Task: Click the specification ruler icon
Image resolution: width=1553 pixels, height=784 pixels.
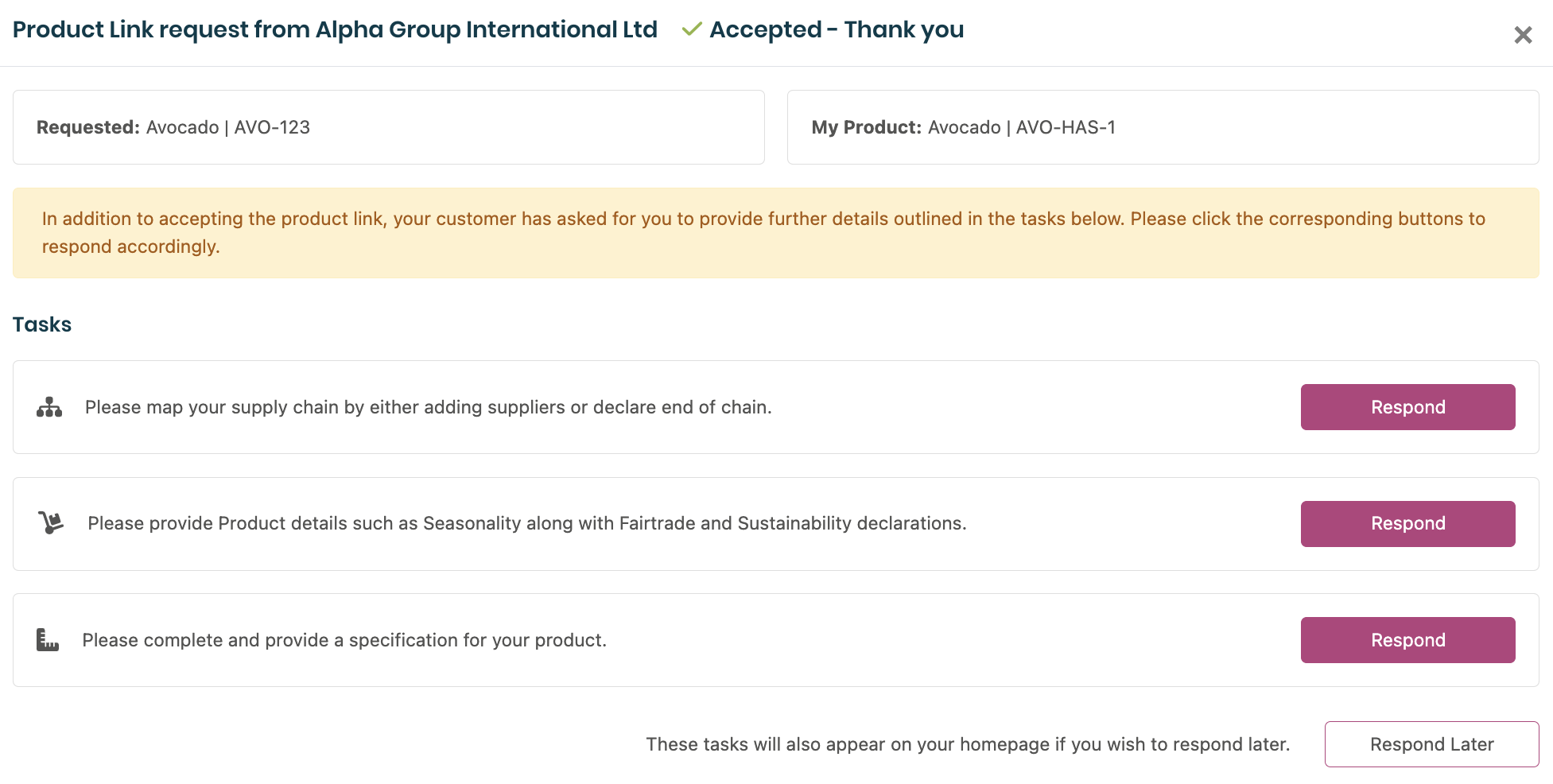Action: 48,639
